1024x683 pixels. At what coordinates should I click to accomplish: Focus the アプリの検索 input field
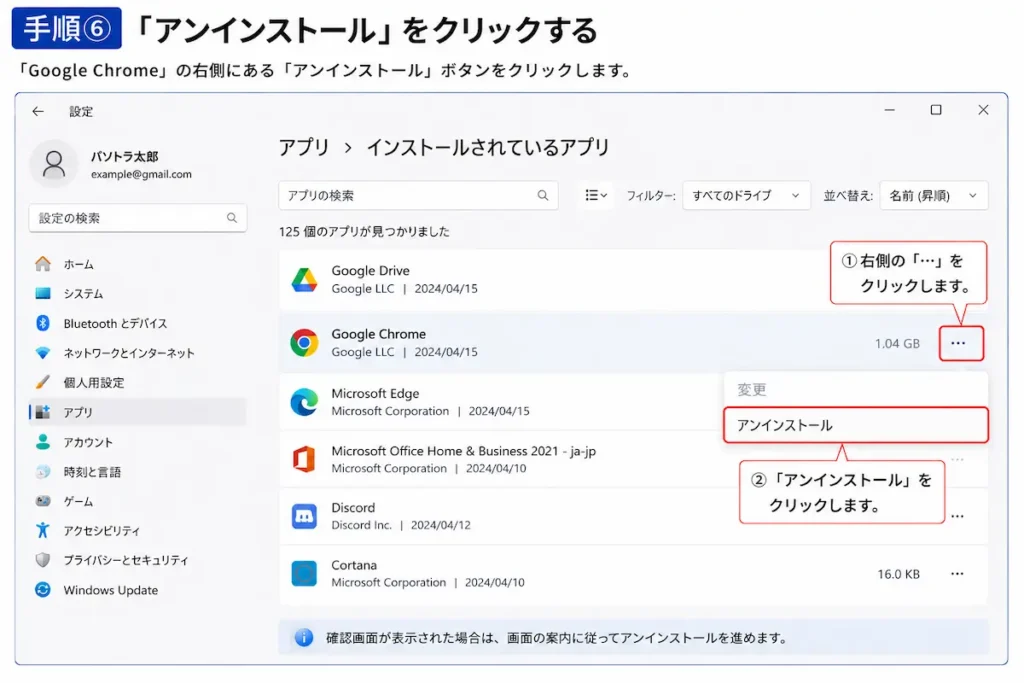(418, 195)
